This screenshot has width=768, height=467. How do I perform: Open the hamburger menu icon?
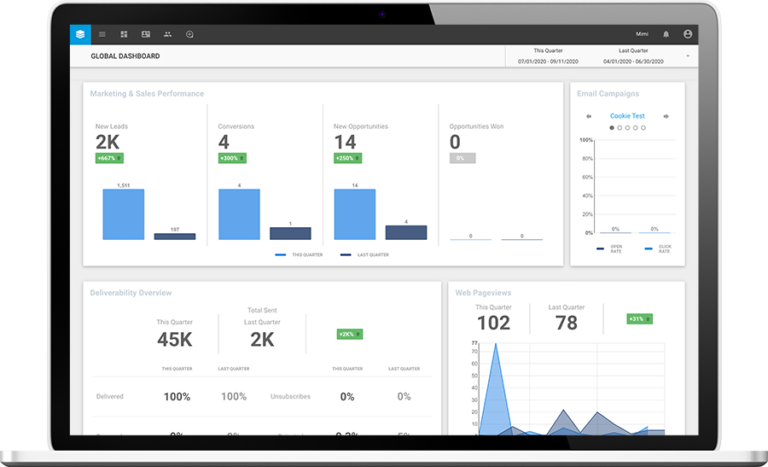(102, 34)
